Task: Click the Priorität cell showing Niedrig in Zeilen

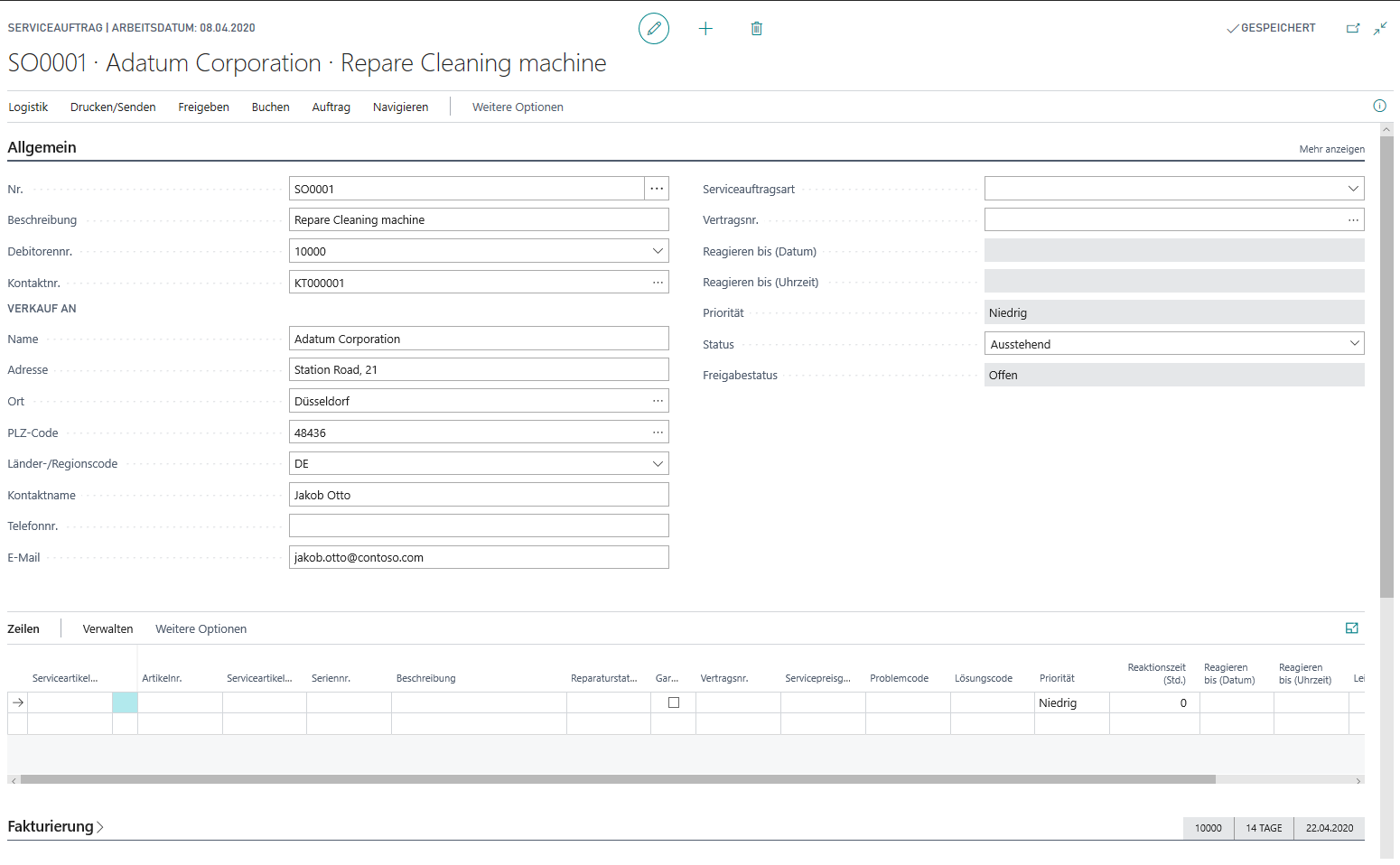Action: pos(1071,702)
